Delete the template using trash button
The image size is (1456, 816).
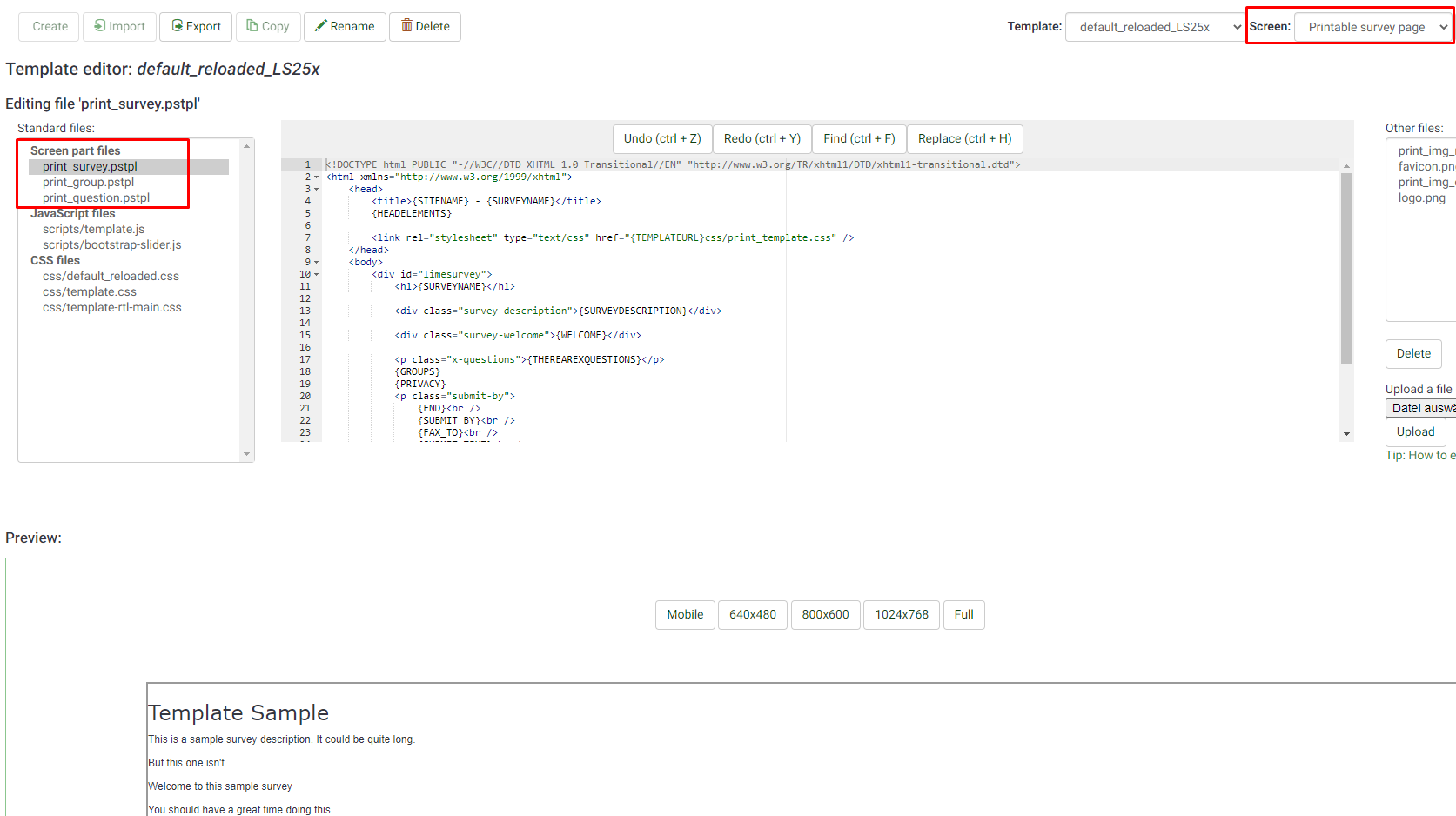click(x=425, y=27)
